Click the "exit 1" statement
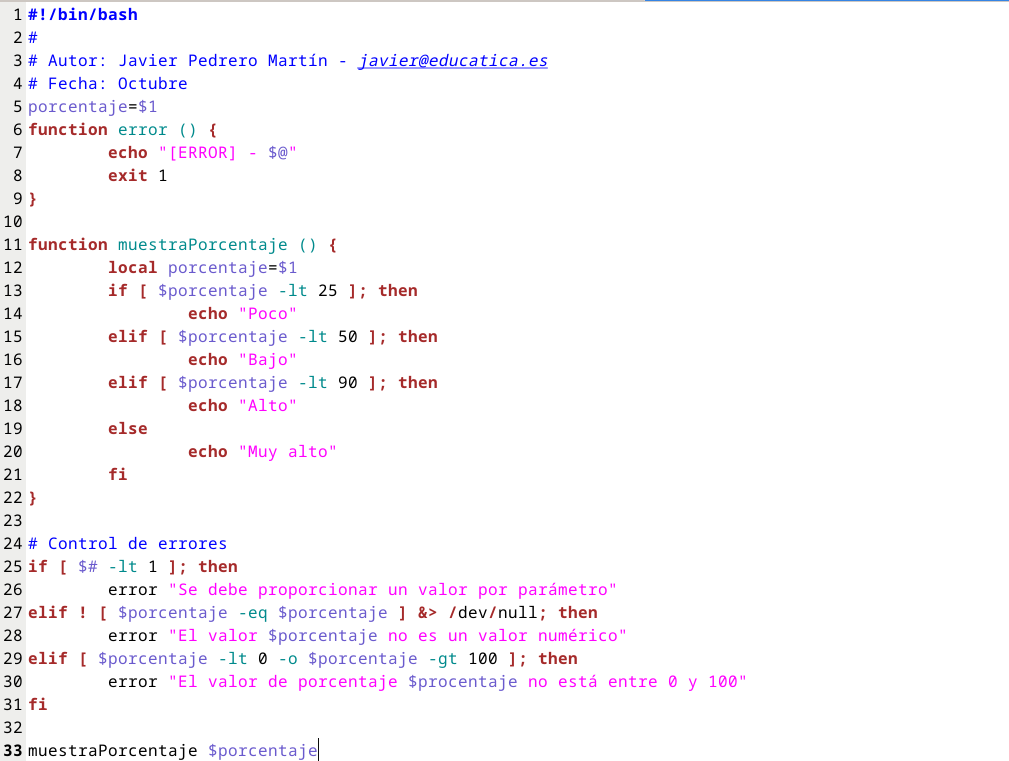Screen dimensions: 1009x761 137,176
